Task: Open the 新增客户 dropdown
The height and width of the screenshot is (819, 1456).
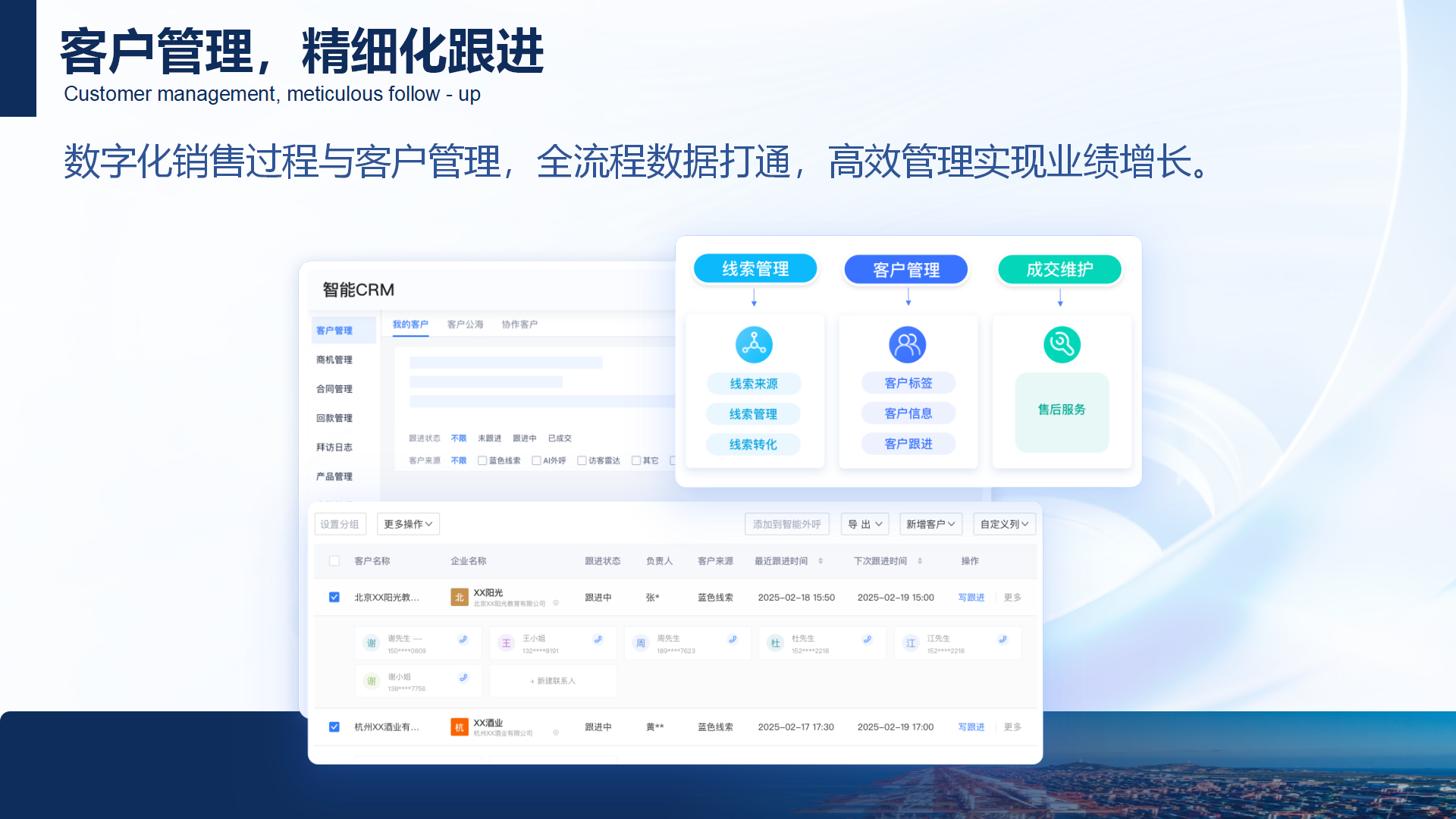Action: tap(930, 524)
